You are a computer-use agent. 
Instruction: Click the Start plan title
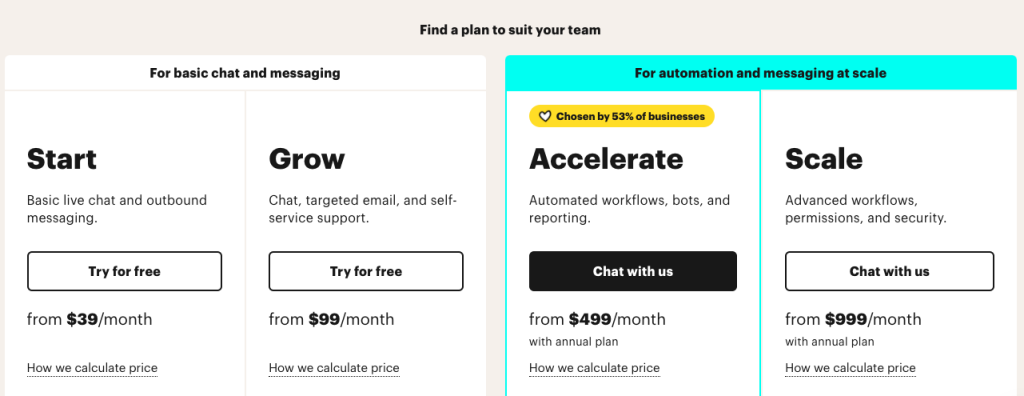tap(62, 159)
